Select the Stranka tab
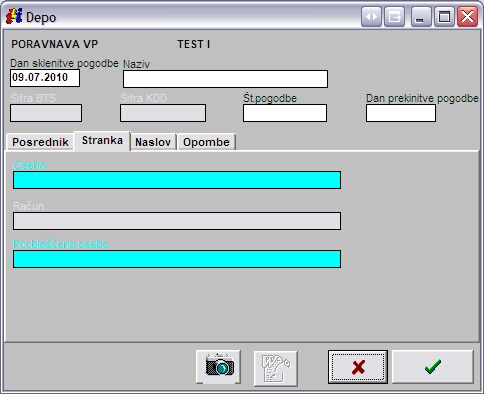The width and height of the screenshot is (484, 394). (x=102, y=141)
